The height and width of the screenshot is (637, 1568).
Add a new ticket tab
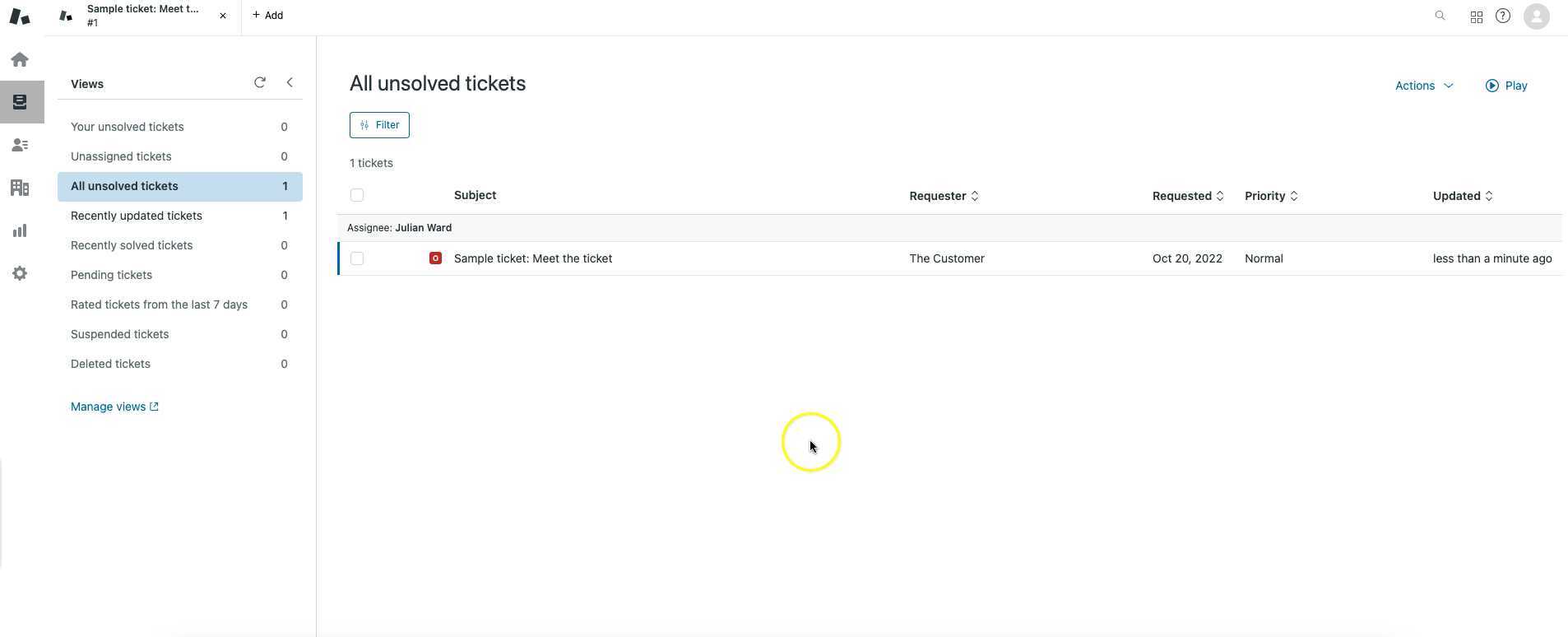[268, 15]
